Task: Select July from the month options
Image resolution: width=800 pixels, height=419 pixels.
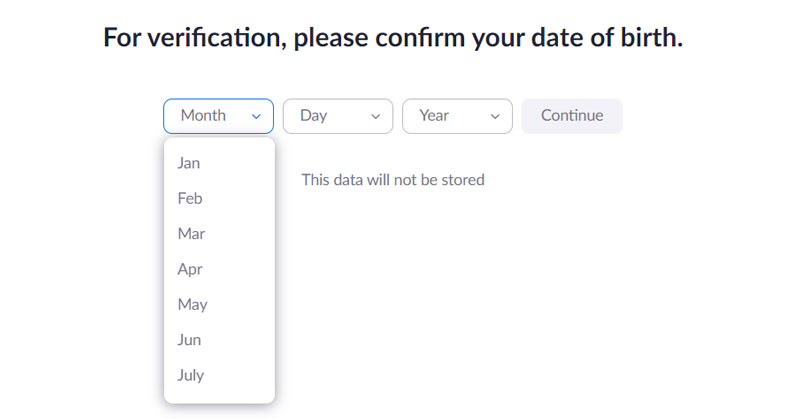Action: click(x=191, y=375)
